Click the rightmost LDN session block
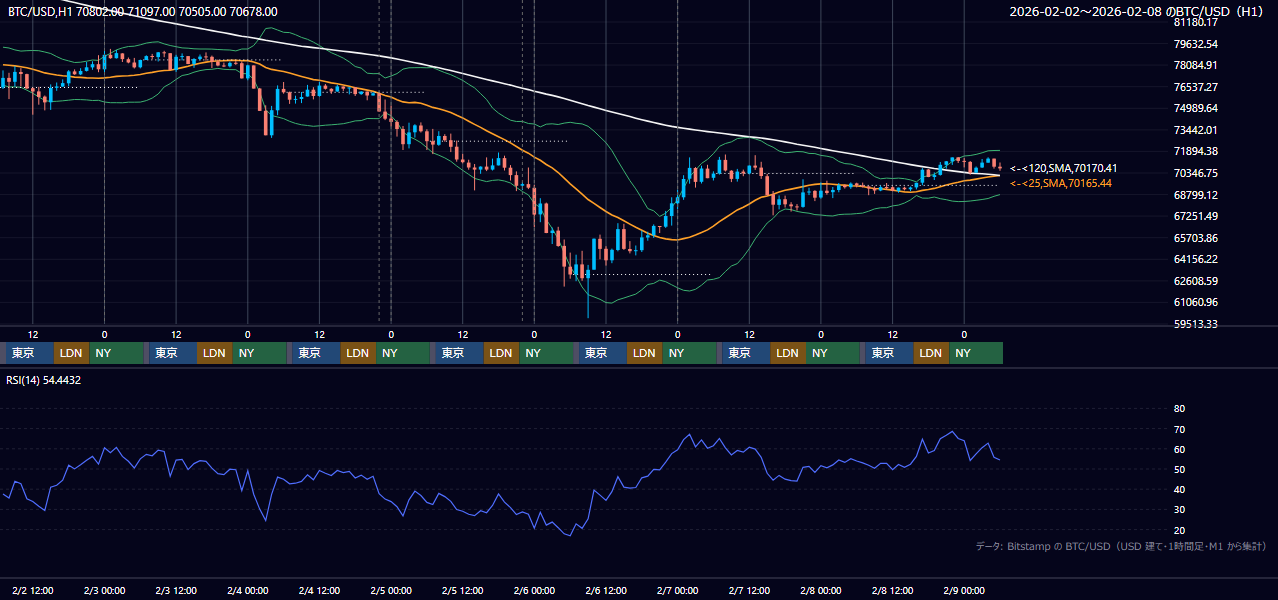This screenshot has height=600, width=1278. (x=932, y=353)
